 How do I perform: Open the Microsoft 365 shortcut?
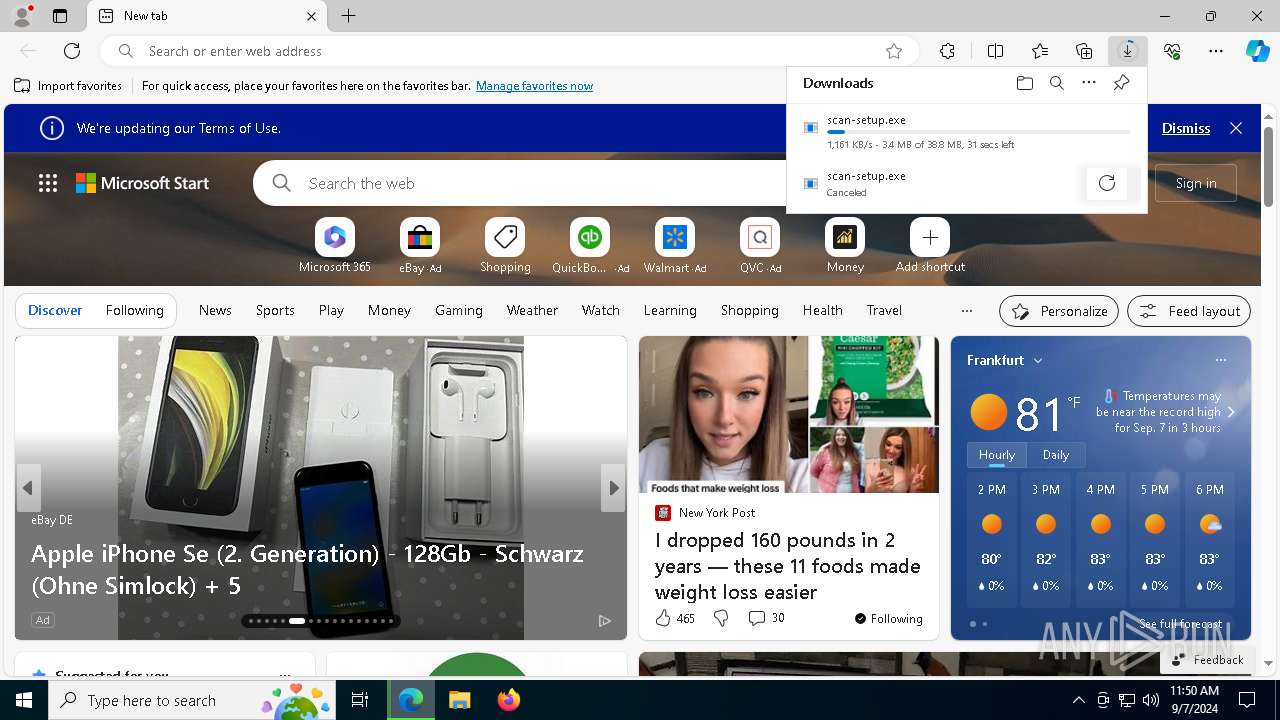(x=335, y=246)
